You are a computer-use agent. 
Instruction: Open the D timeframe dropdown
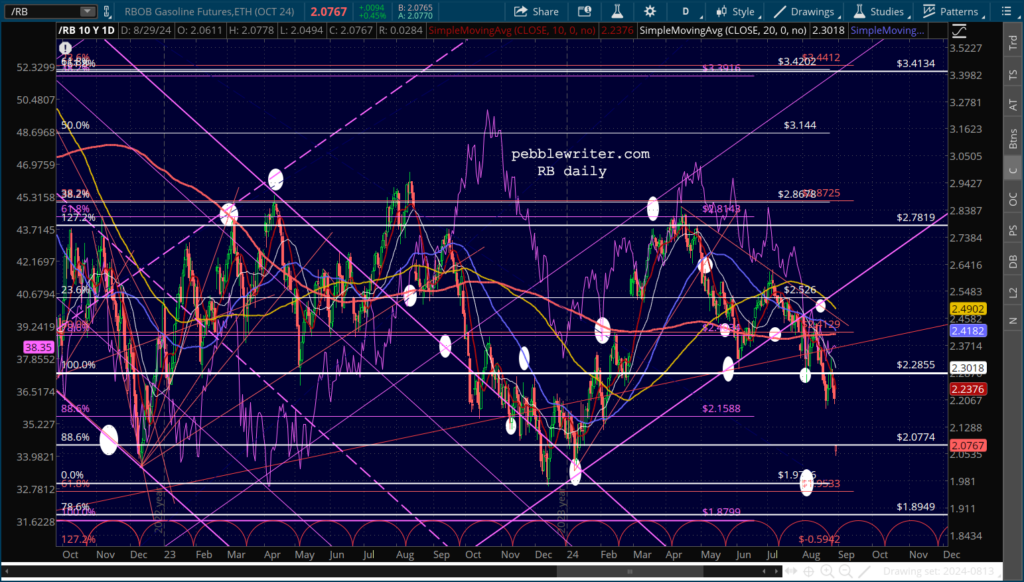[684, 12]
